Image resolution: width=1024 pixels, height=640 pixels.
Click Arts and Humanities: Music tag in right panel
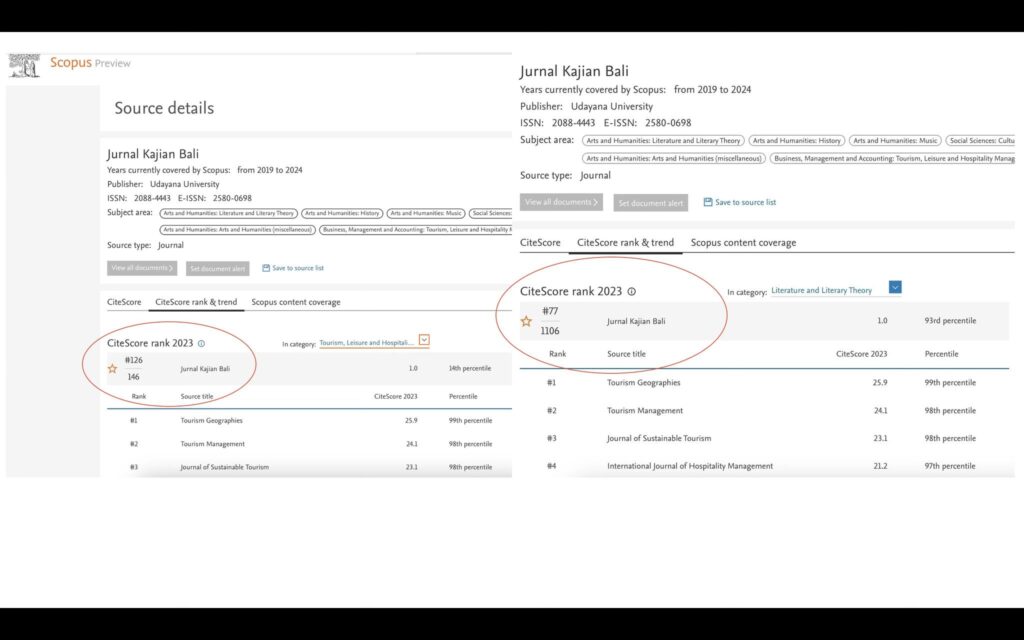[x=895, y=140]
